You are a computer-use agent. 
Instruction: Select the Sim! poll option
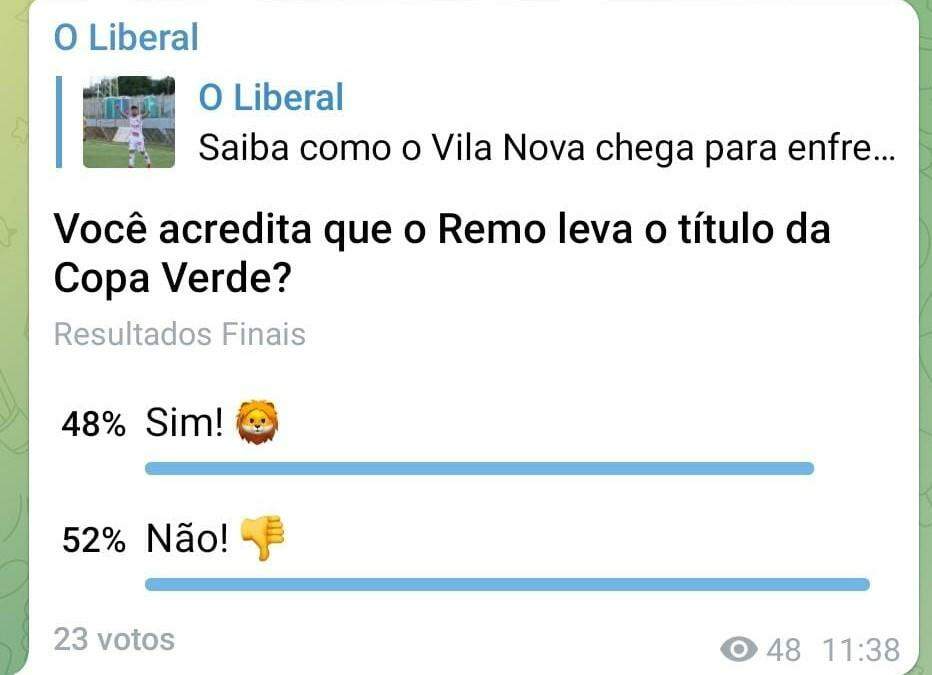click(x=185, y=423)
